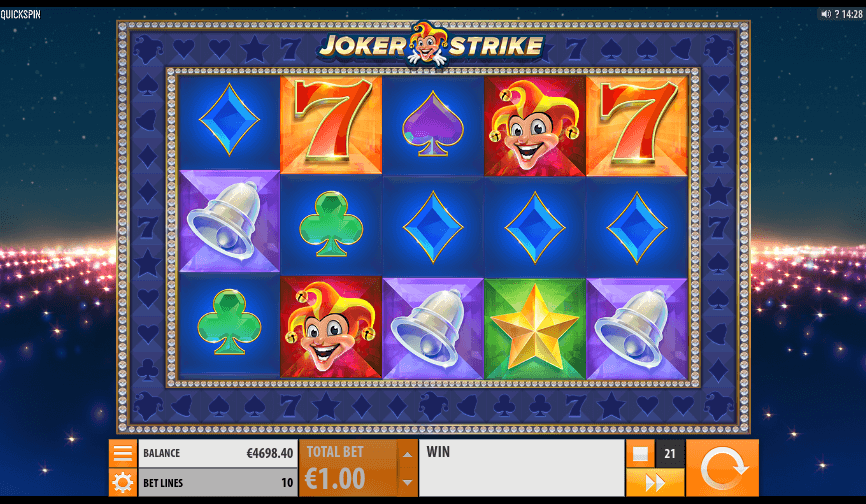The width and height of the screenshot is (866, 504).
Task: Open the help question mark
Action: tap(837, 14)
